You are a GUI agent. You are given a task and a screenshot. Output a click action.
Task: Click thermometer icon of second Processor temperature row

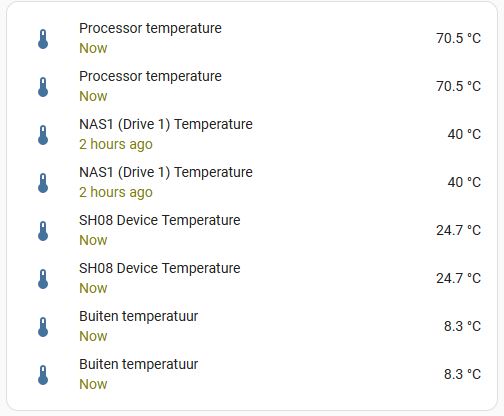43,87
